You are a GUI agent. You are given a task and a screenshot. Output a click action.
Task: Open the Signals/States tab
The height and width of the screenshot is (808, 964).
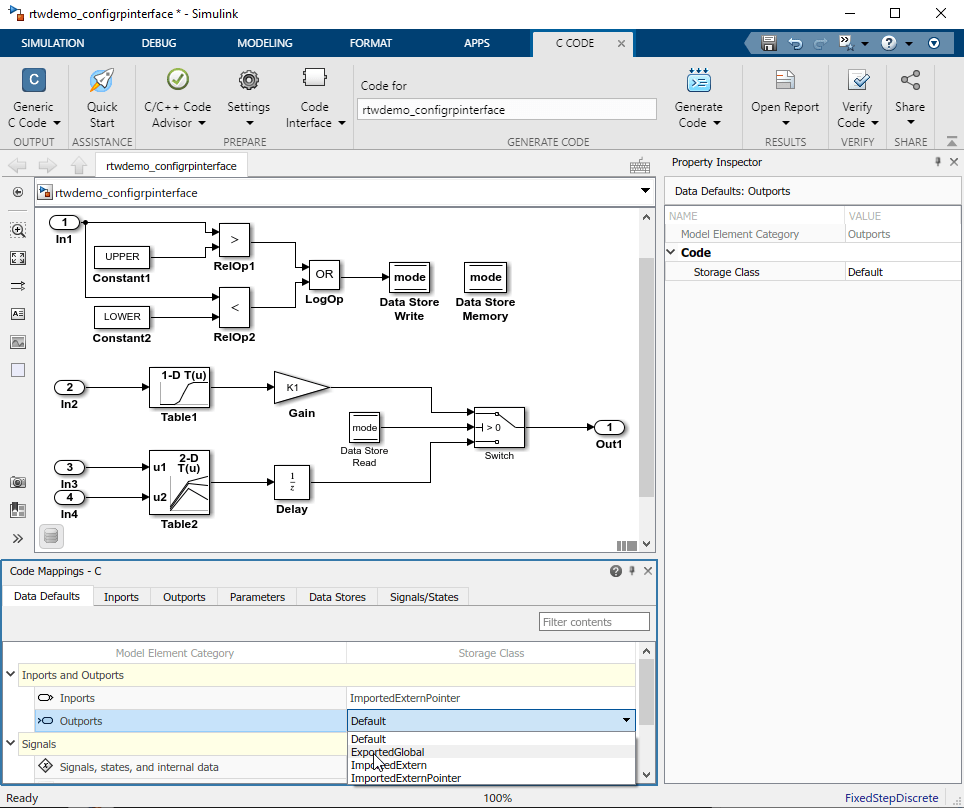pyautogui.click(x=424, y=597)
